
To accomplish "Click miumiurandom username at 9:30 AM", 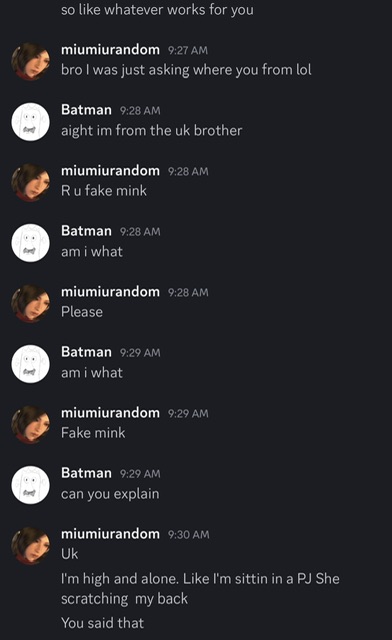I will 110,534.
